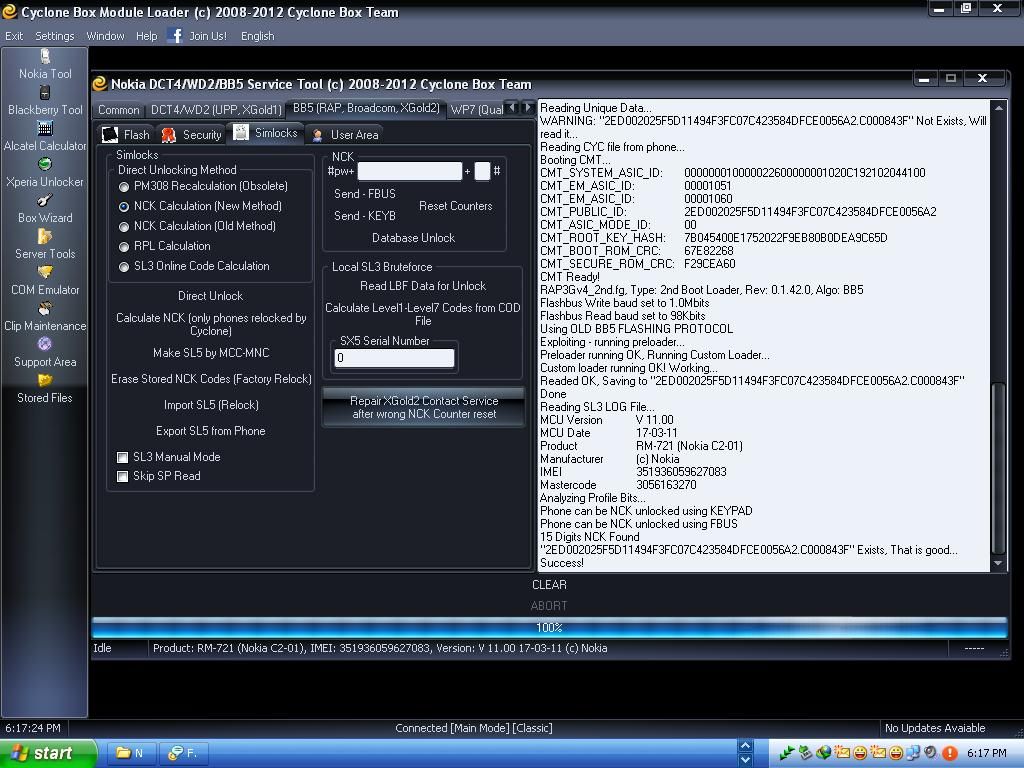Switch to WP7 (Qual tab
1024x768 pixels.
(x=476, y=110)
